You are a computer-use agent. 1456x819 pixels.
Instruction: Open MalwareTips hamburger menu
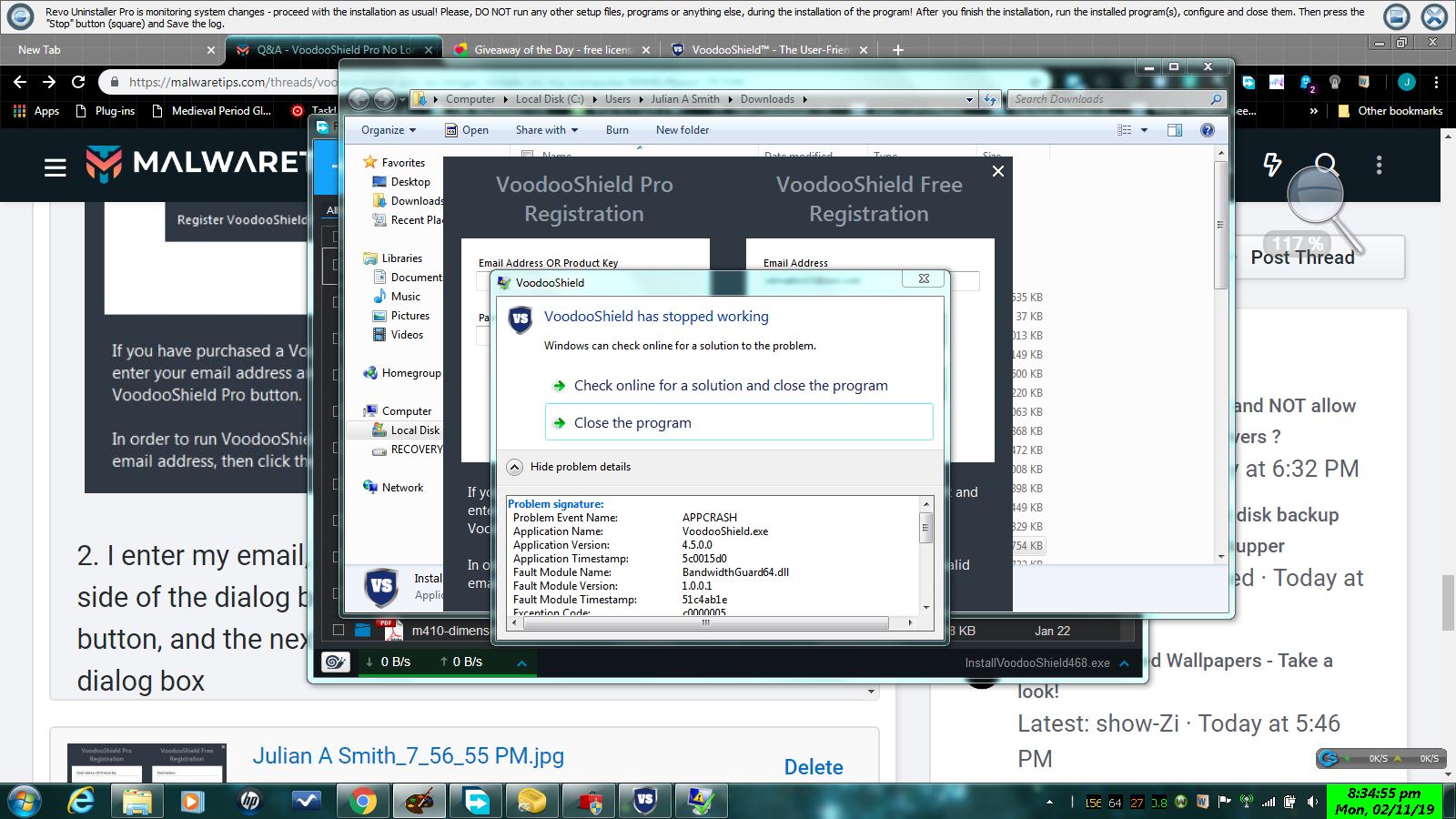tap(56, 167)
